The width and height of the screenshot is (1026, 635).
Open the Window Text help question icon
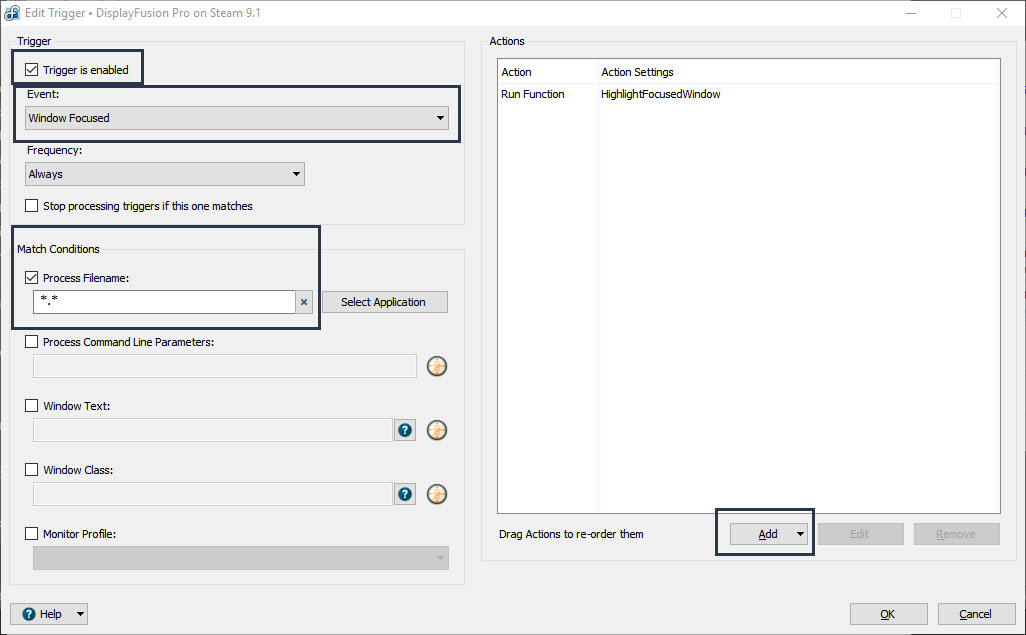pyautogui.click(x=405, y=430)
